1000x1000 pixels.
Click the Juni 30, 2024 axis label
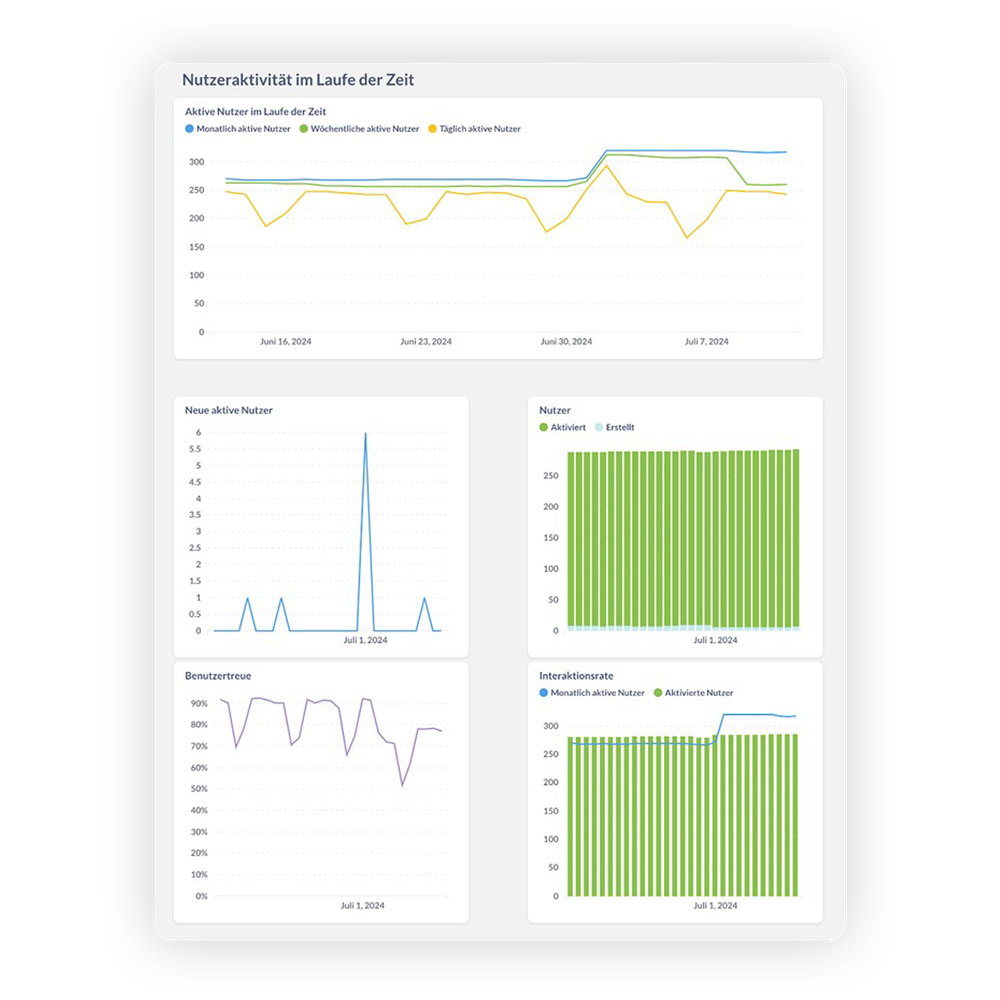click(566, 341)
